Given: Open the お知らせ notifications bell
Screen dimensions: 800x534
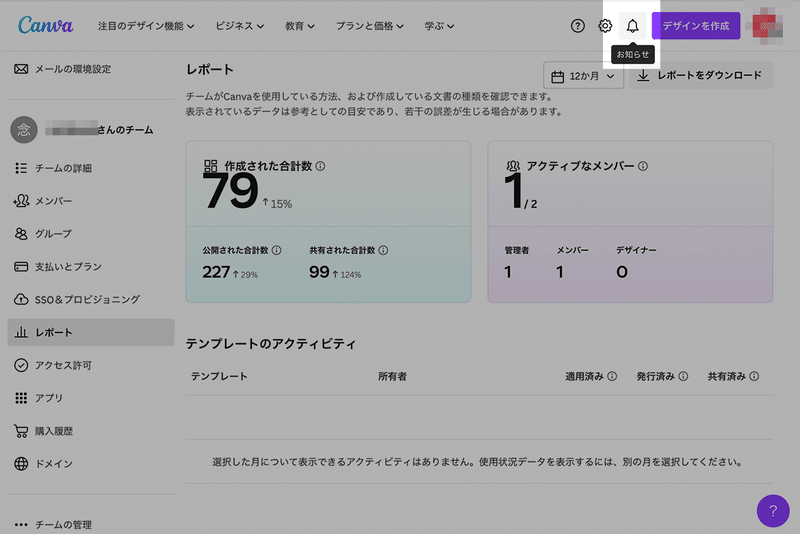Looking at the screenshot, I should (633, 26).
